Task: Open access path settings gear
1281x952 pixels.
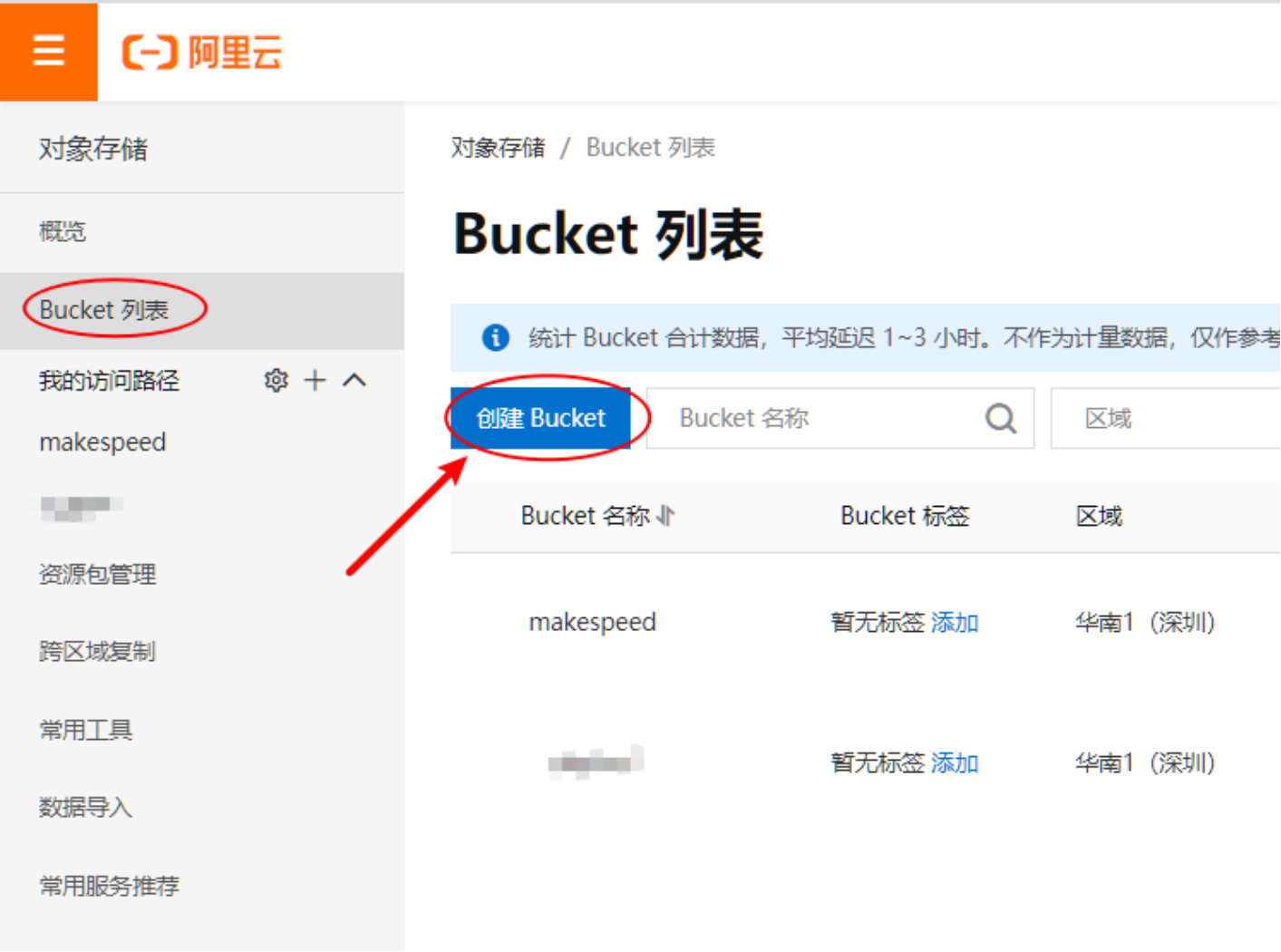Action: coord(276,381)
